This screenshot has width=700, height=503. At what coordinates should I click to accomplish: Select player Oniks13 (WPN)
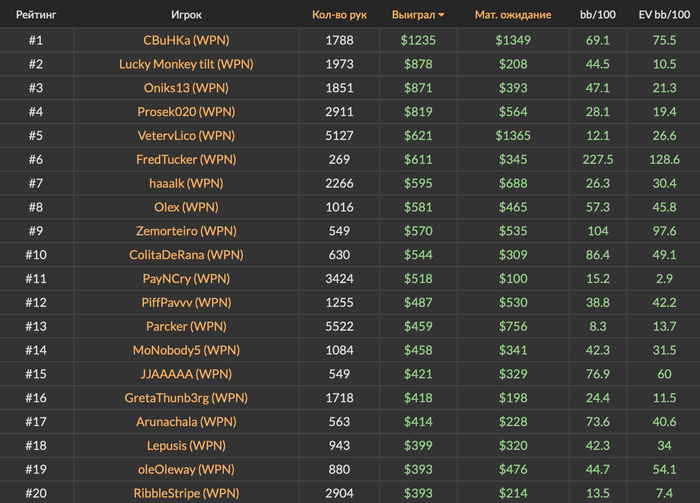click(186, 88)
